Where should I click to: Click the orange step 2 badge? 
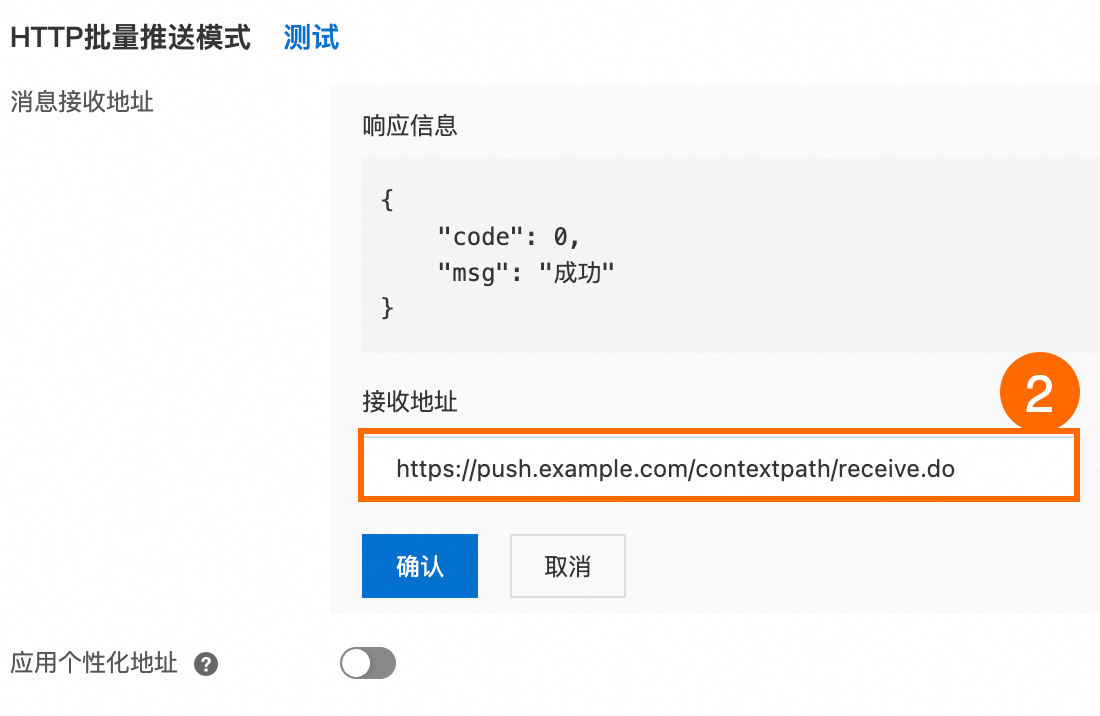(1040, 392)
